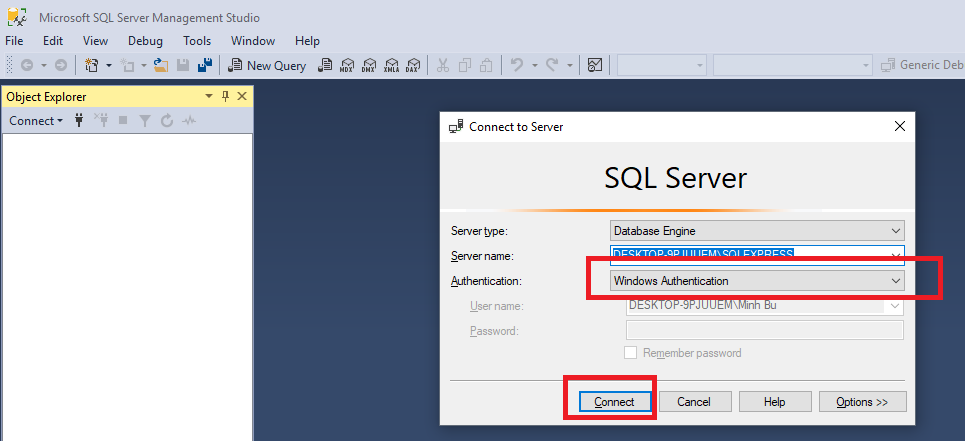Click the Object Explorer activity pulse icon

click(x=189, y=121)
